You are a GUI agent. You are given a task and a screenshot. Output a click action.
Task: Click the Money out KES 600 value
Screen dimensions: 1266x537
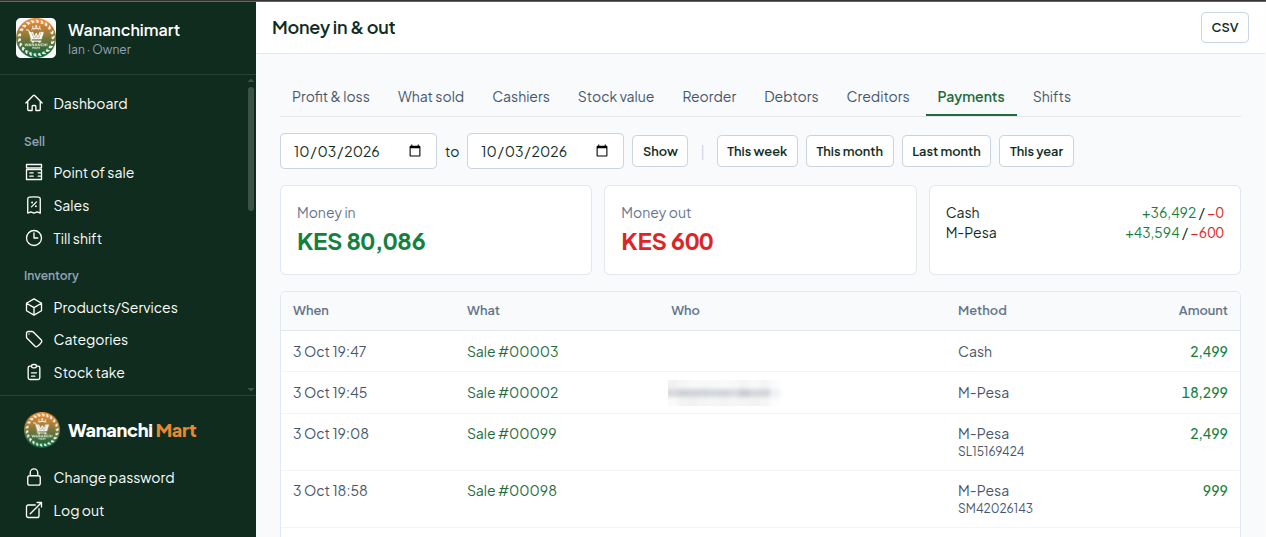(x=667, y=242)
